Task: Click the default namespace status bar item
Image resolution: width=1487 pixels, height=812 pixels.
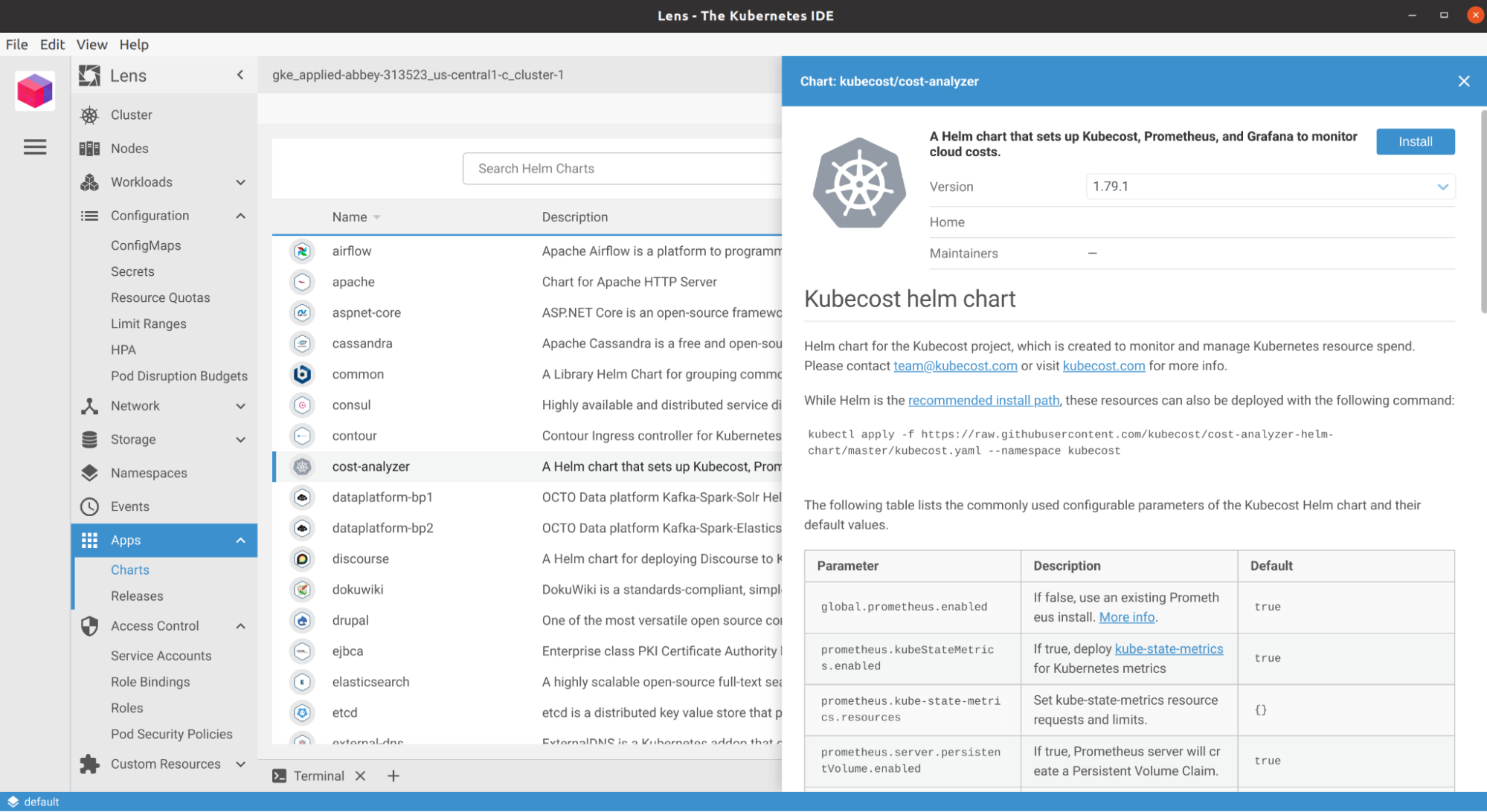Action: coord(33,802)
